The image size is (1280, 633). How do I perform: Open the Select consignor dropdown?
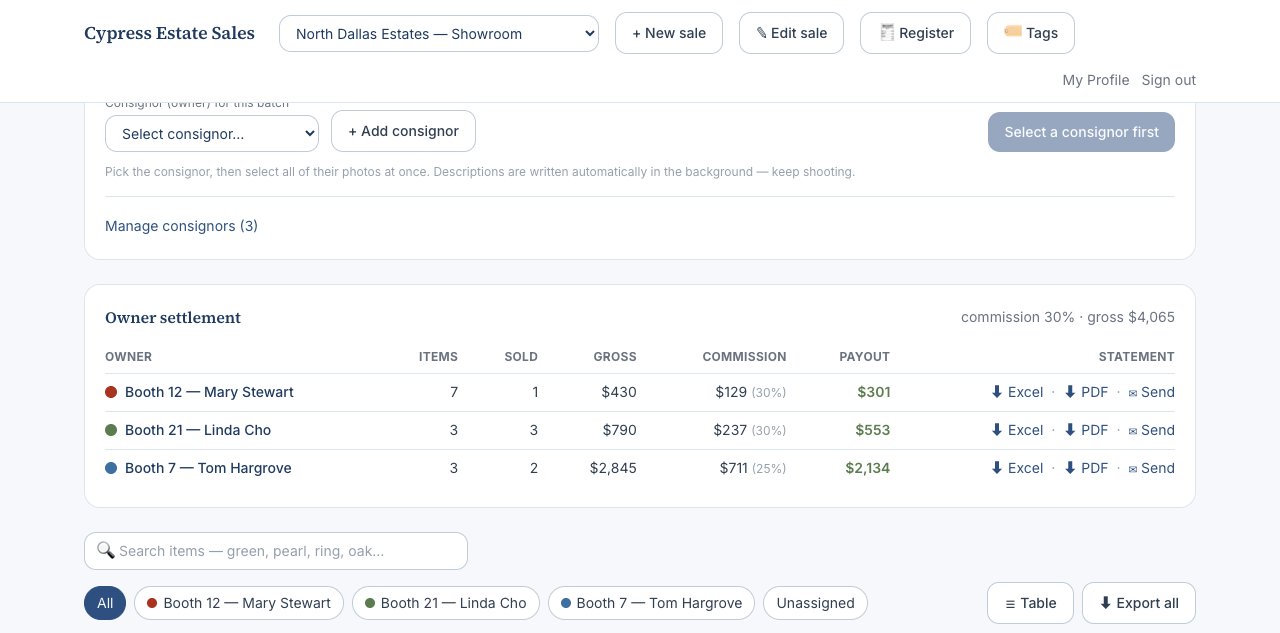[212, 133]
